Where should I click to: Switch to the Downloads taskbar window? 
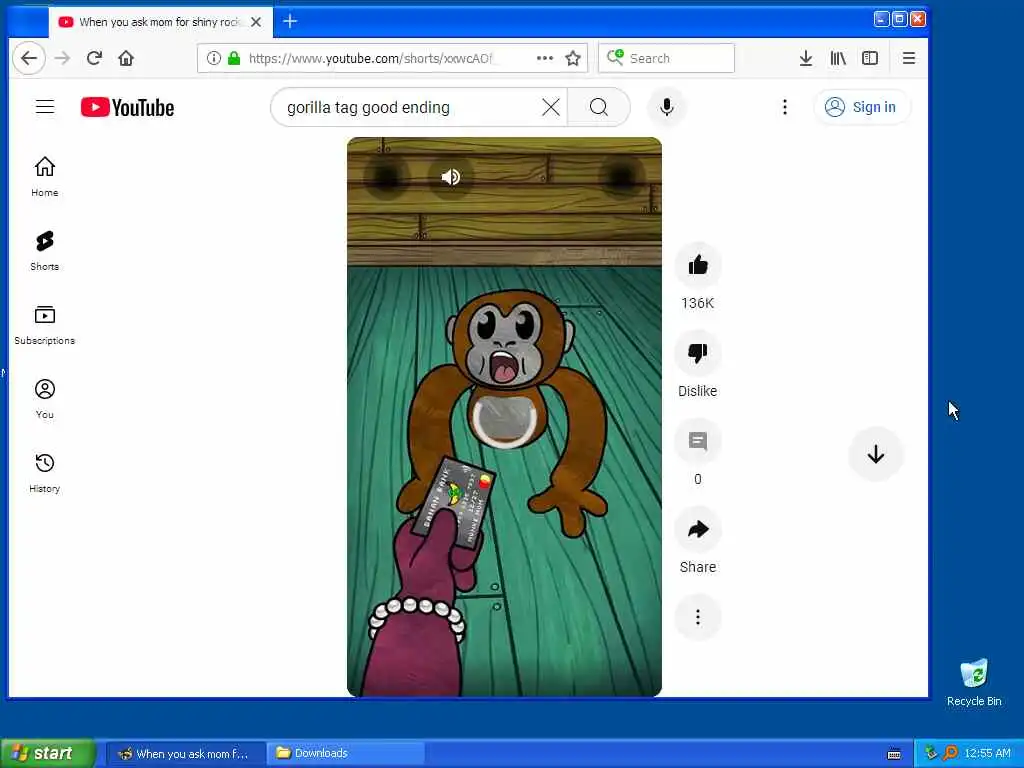click(346, 754)
